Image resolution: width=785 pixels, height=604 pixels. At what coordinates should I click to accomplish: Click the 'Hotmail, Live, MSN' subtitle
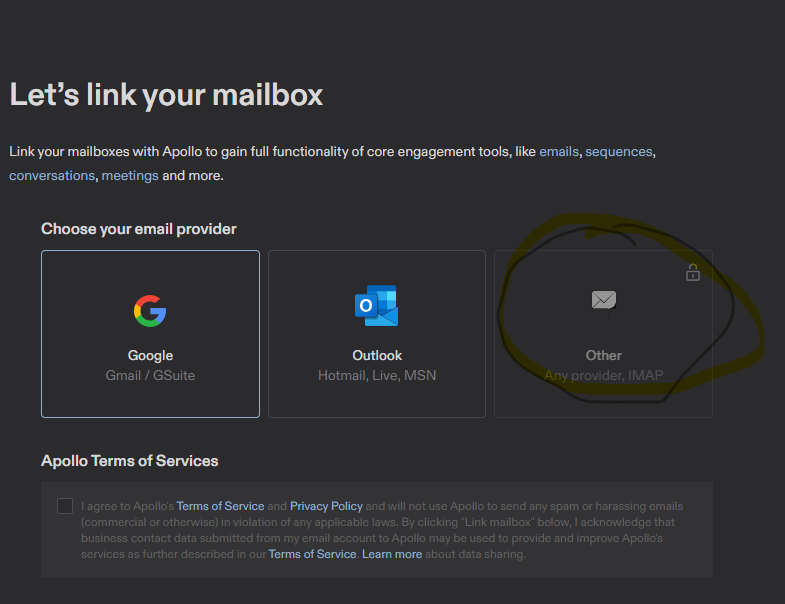tap(377, 375)
